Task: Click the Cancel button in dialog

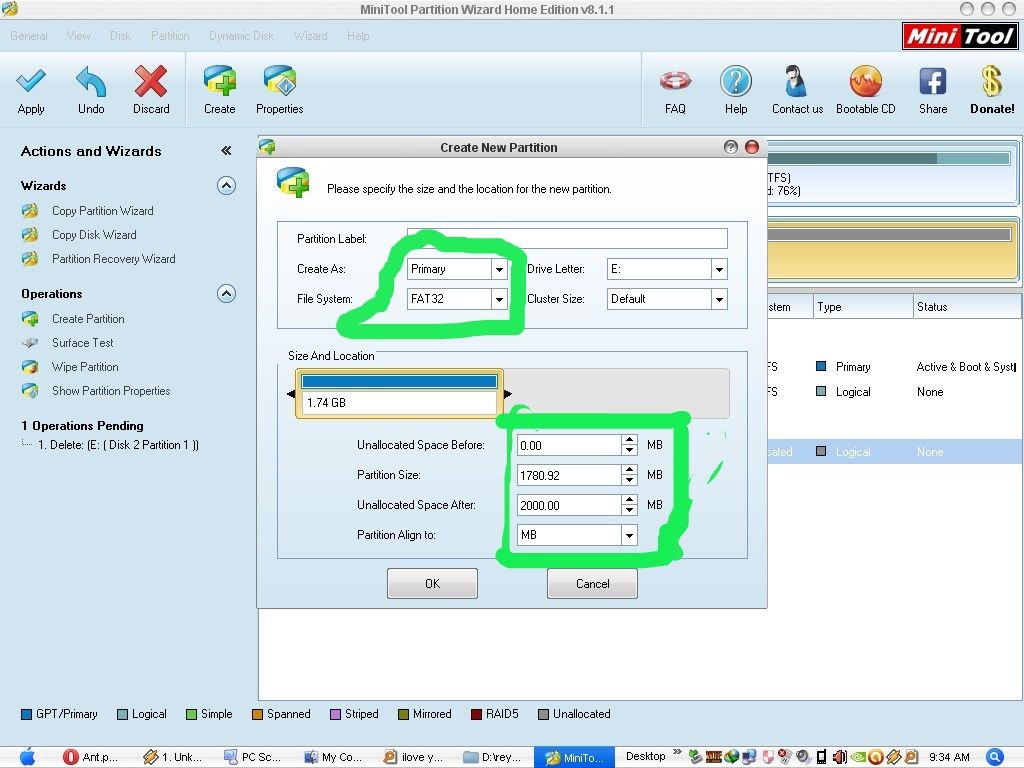Action: (x=592, y=584)
